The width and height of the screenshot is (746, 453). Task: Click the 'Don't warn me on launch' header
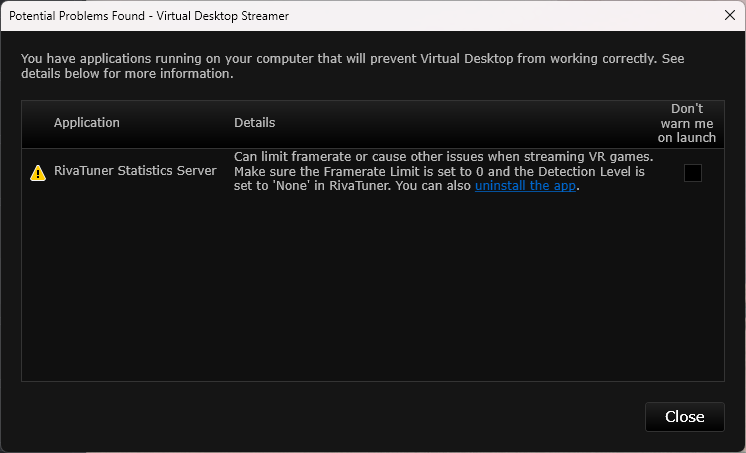(686, 123)
